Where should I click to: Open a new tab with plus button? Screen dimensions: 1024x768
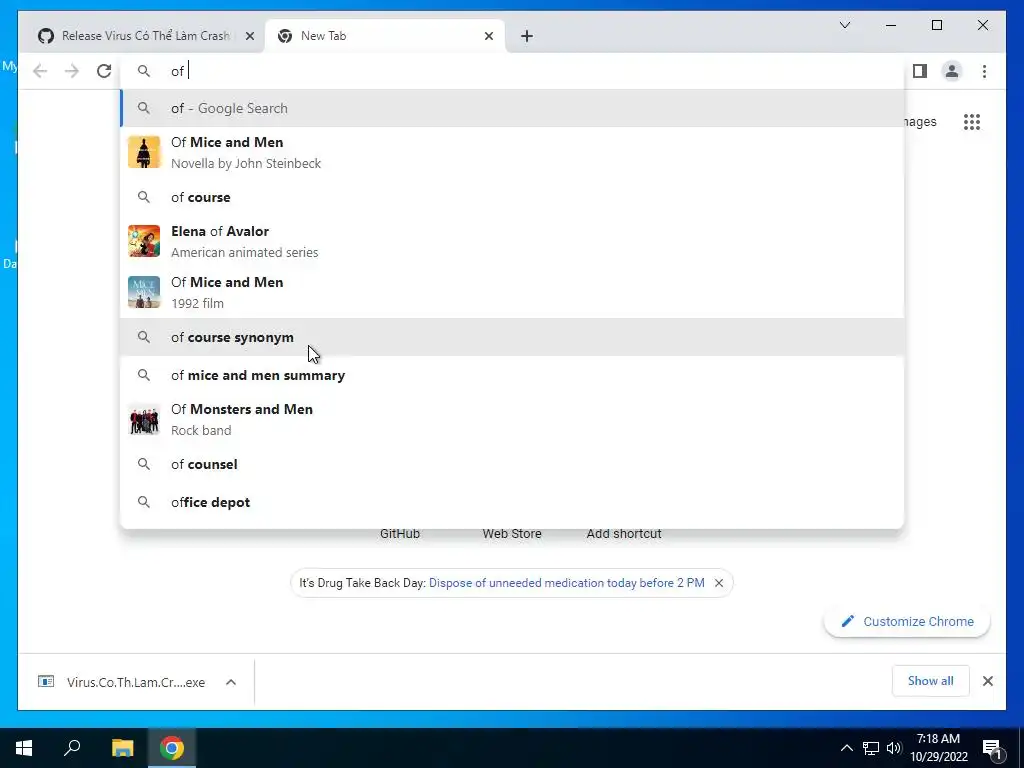[527, 36]
